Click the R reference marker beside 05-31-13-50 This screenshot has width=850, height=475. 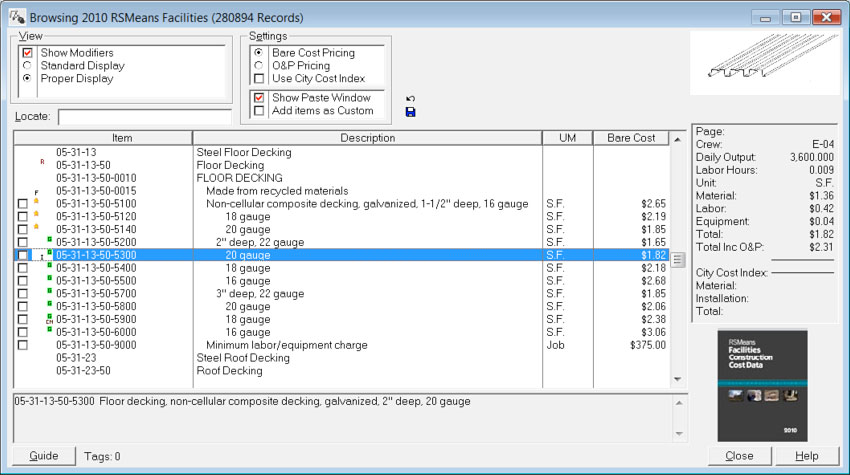point(42,162)
